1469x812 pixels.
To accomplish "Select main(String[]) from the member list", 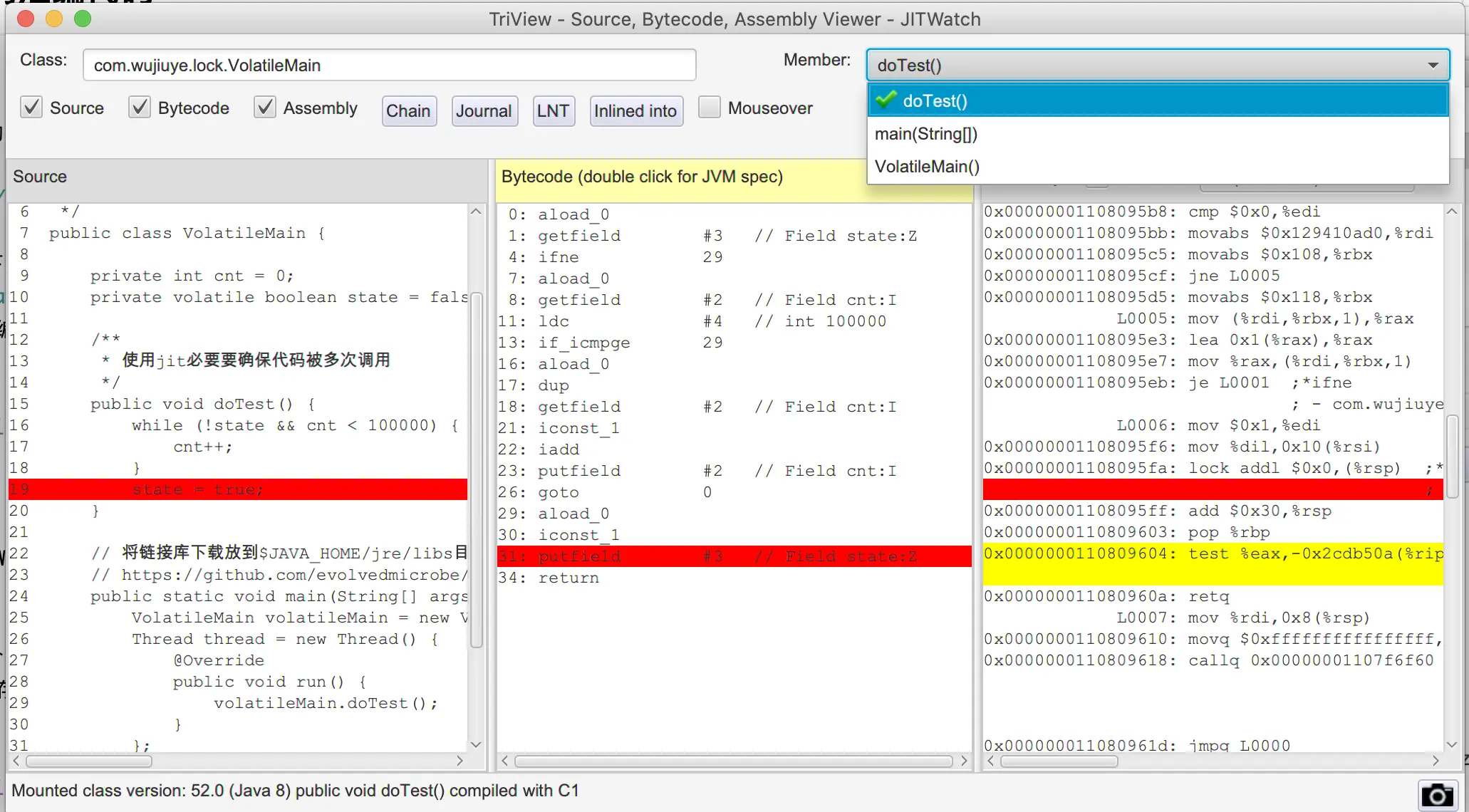I will point(926,134).
